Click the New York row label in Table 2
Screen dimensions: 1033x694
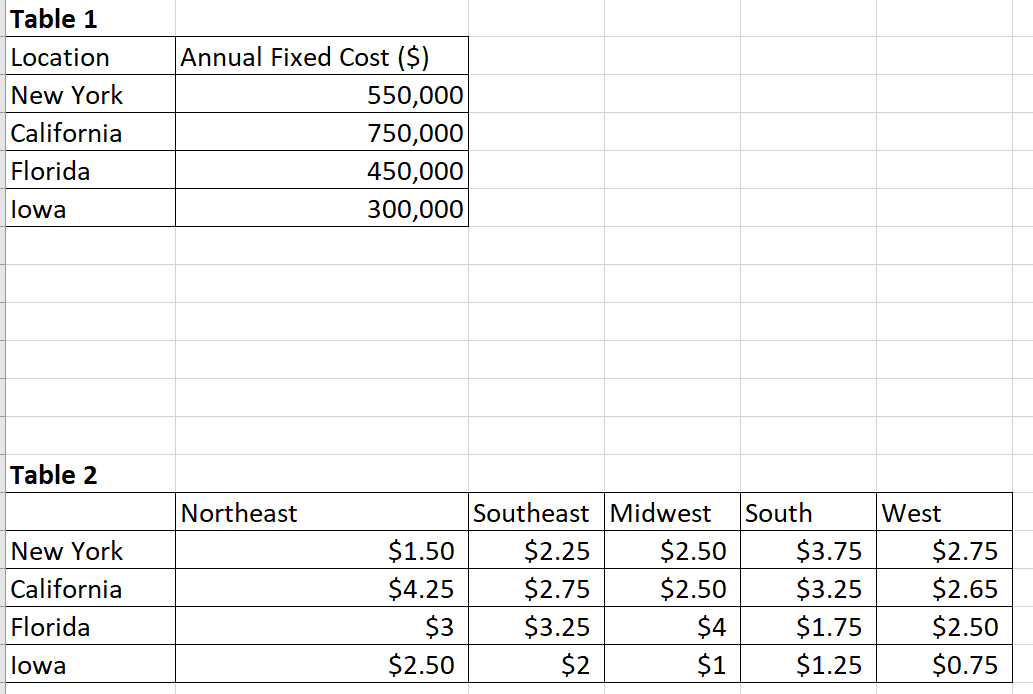click(90, 550)
